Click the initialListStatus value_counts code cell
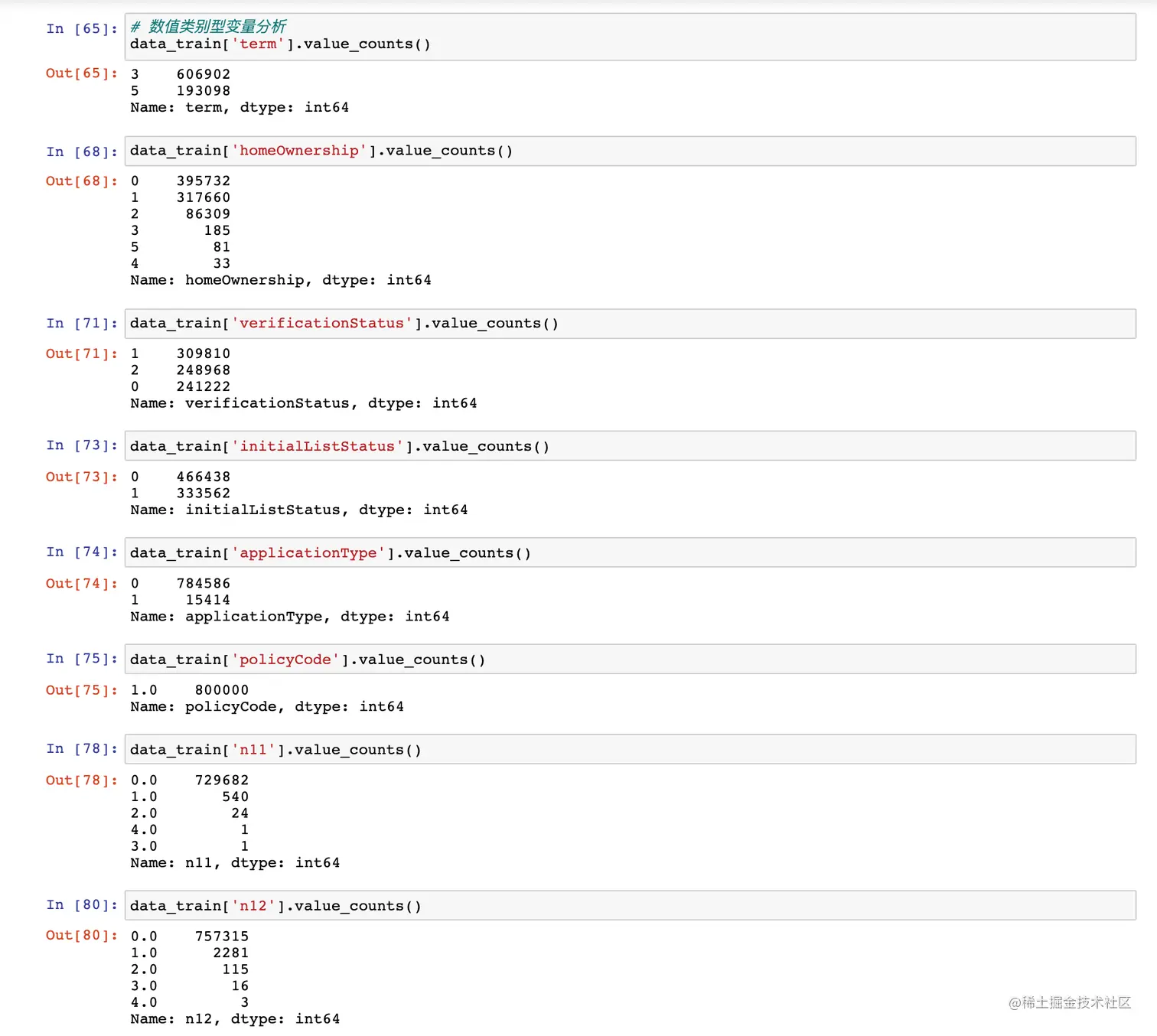The width and height of the screenshot is (1157, 1036). pos(630,446)
